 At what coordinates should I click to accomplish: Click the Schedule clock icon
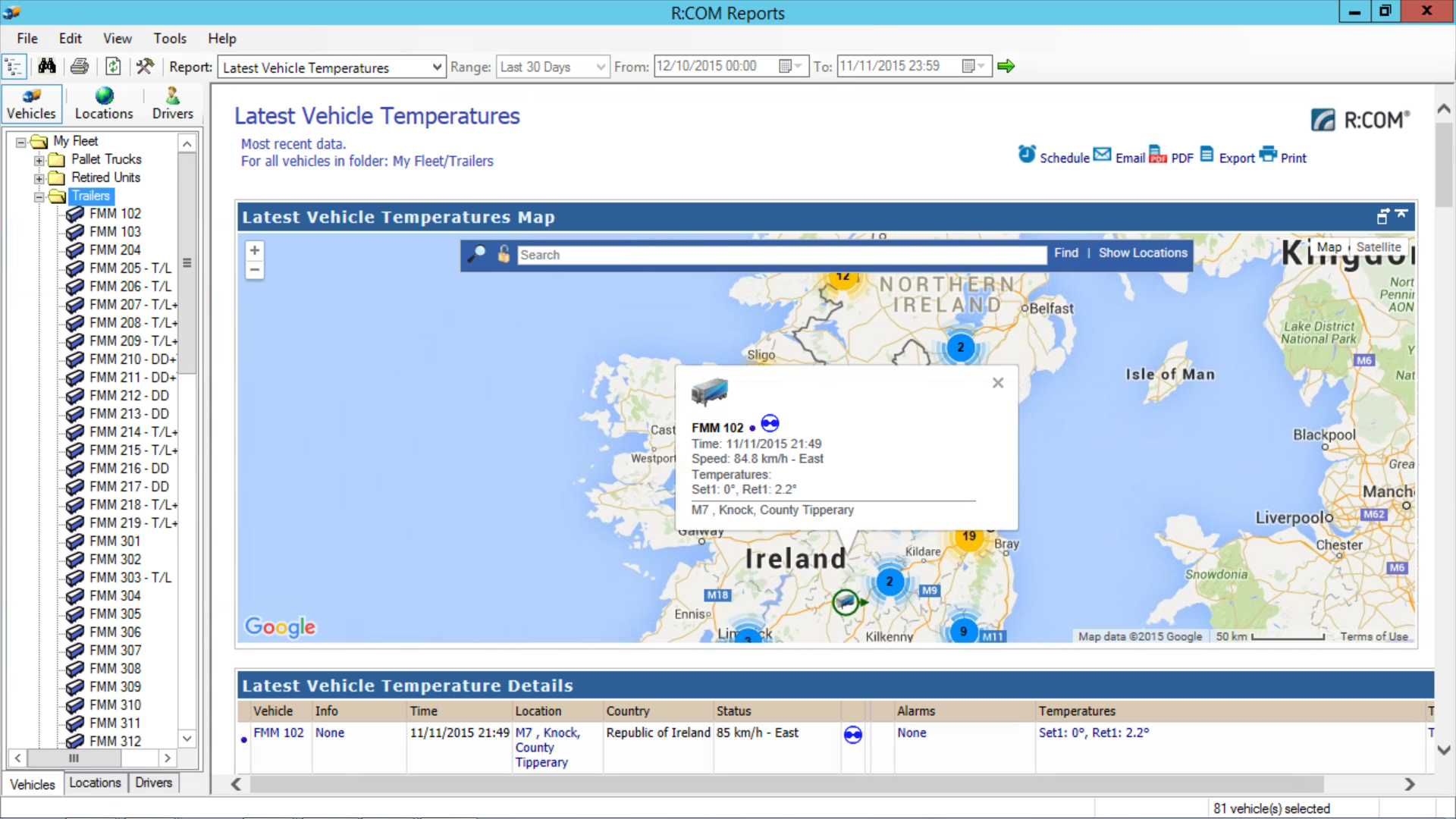click(1027, 154)
